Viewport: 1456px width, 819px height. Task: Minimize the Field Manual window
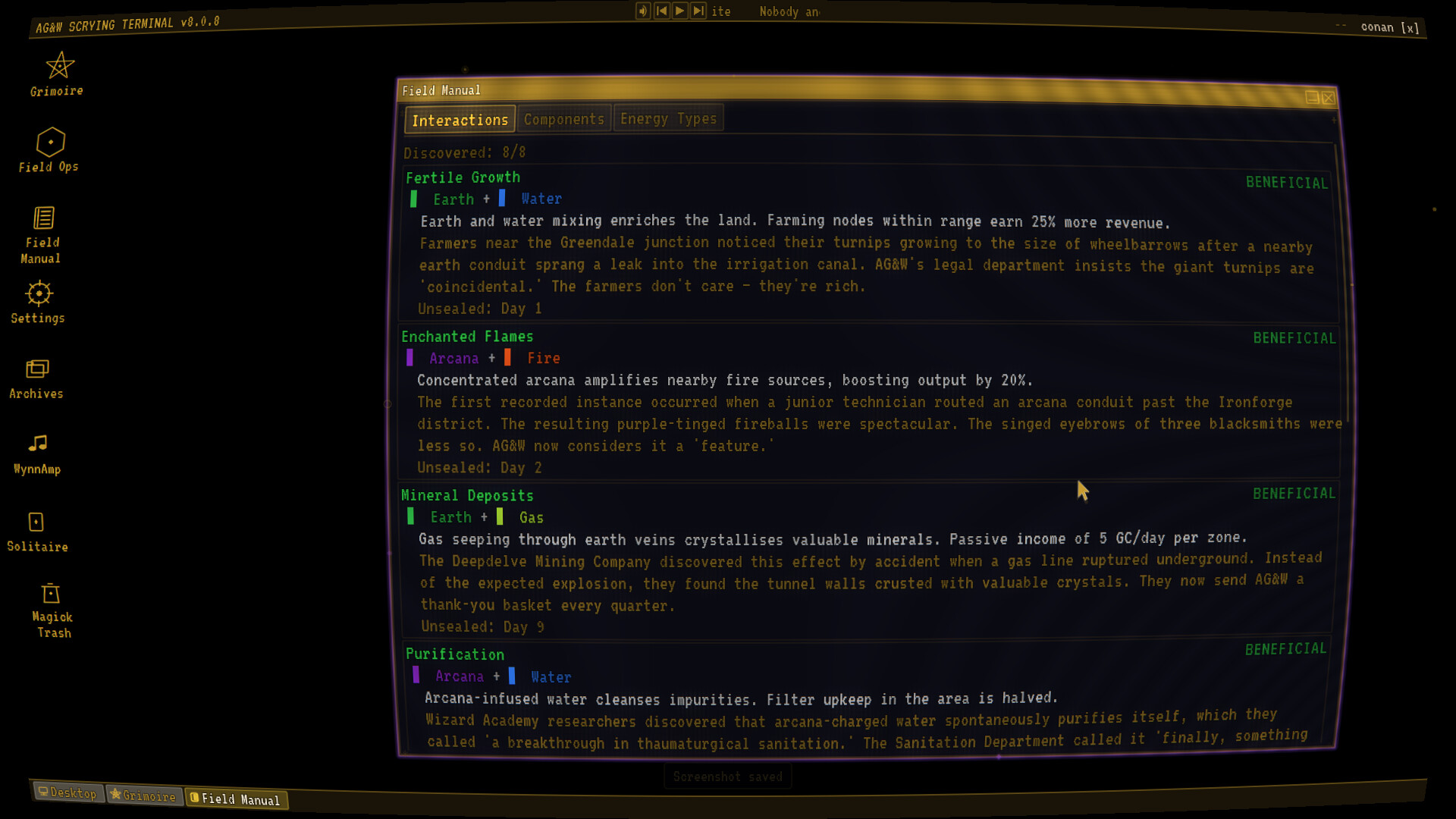click(x=1312, y=97)
